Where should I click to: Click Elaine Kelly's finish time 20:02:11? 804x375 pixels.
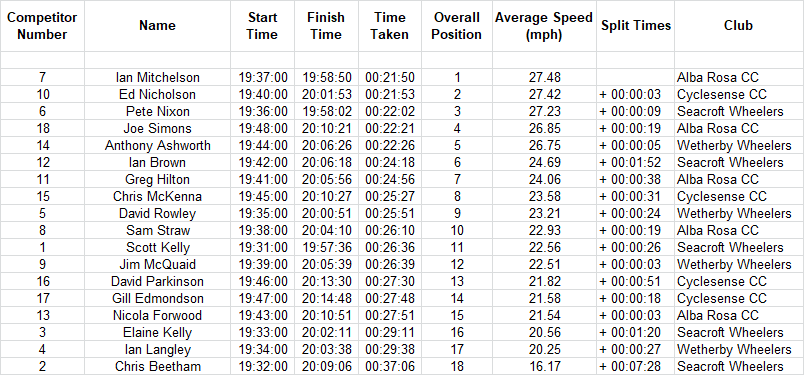click(x=326, y=332)
